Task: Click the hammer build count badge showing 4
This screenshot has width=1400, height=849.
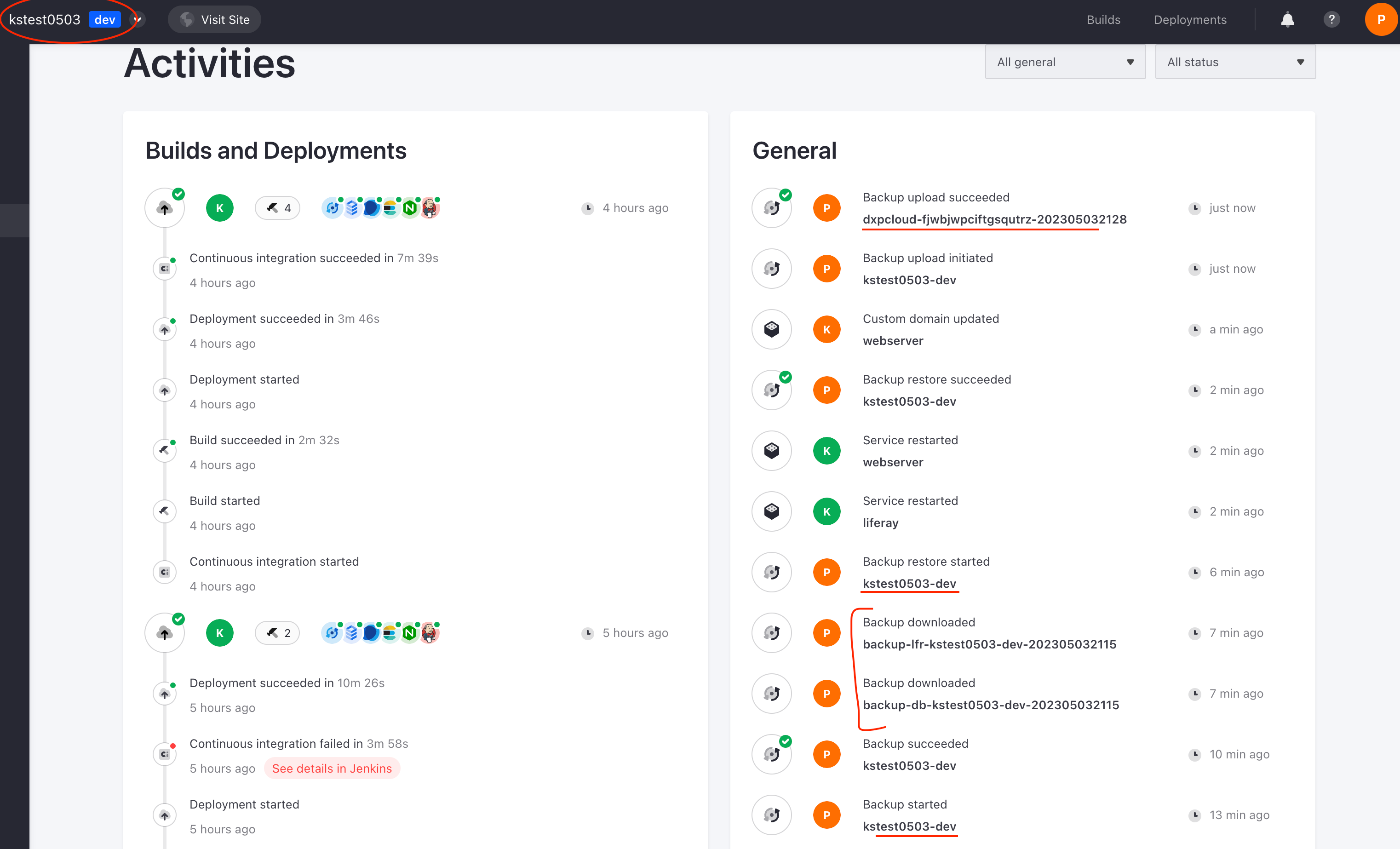Action: (x=277, y=208)
